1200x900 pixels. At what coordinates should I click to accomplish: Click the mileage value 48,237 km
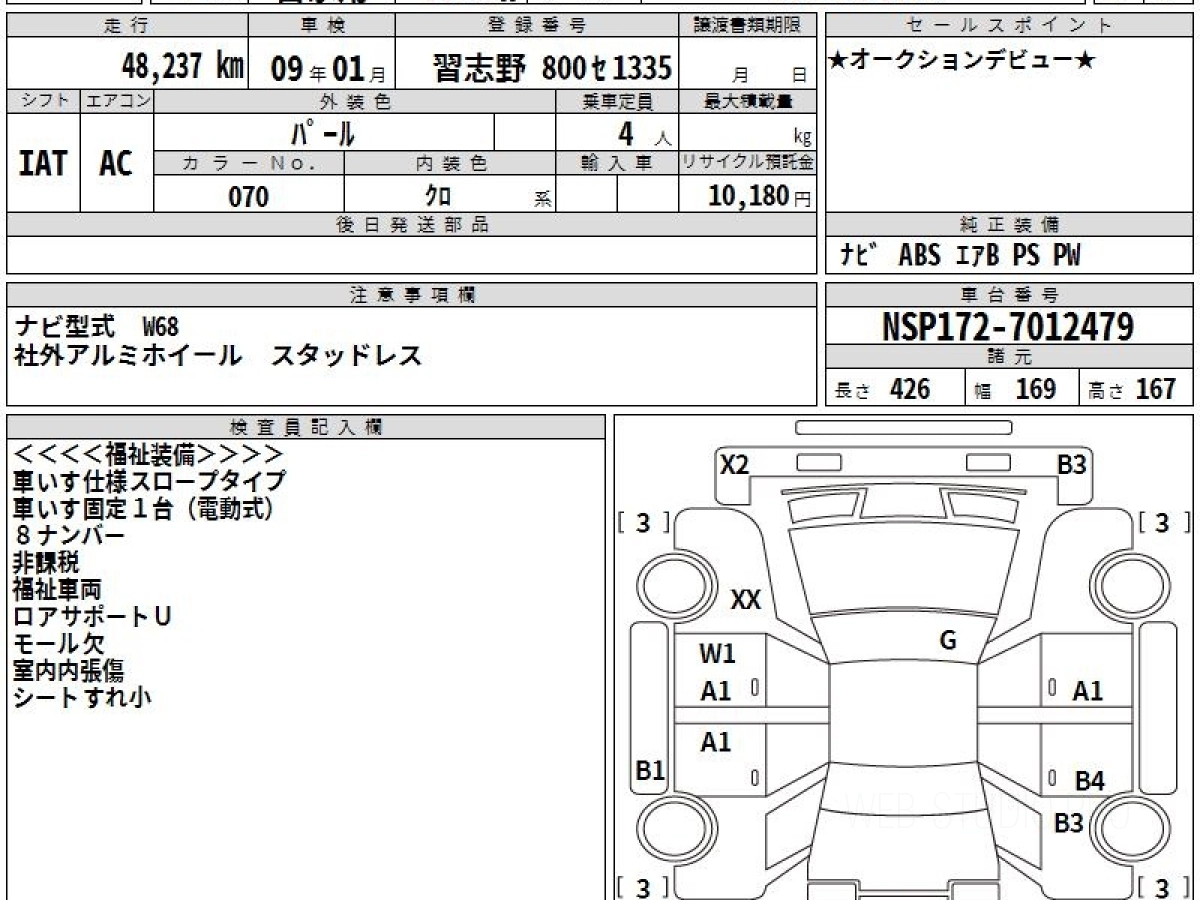pos(181,67)
